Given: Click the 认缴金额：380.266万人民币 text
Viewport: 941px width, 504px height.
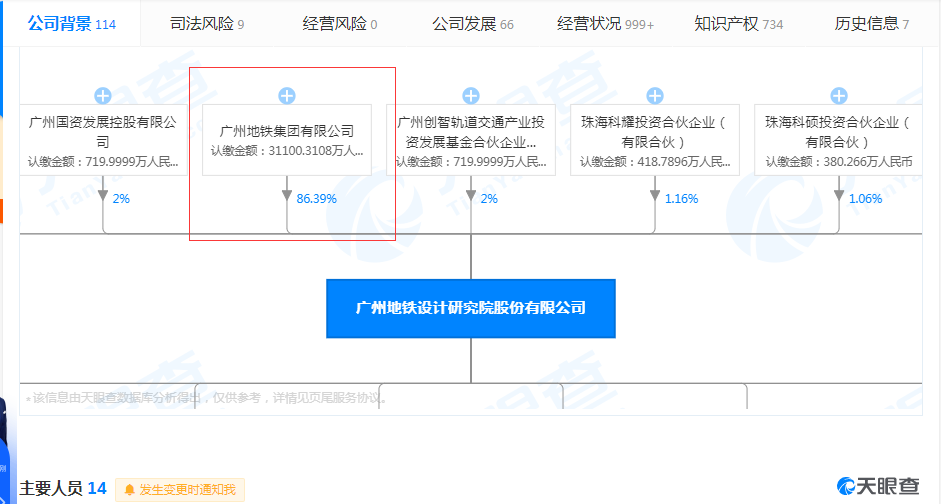Looking at the screenshot, I should tap(839, 161).
